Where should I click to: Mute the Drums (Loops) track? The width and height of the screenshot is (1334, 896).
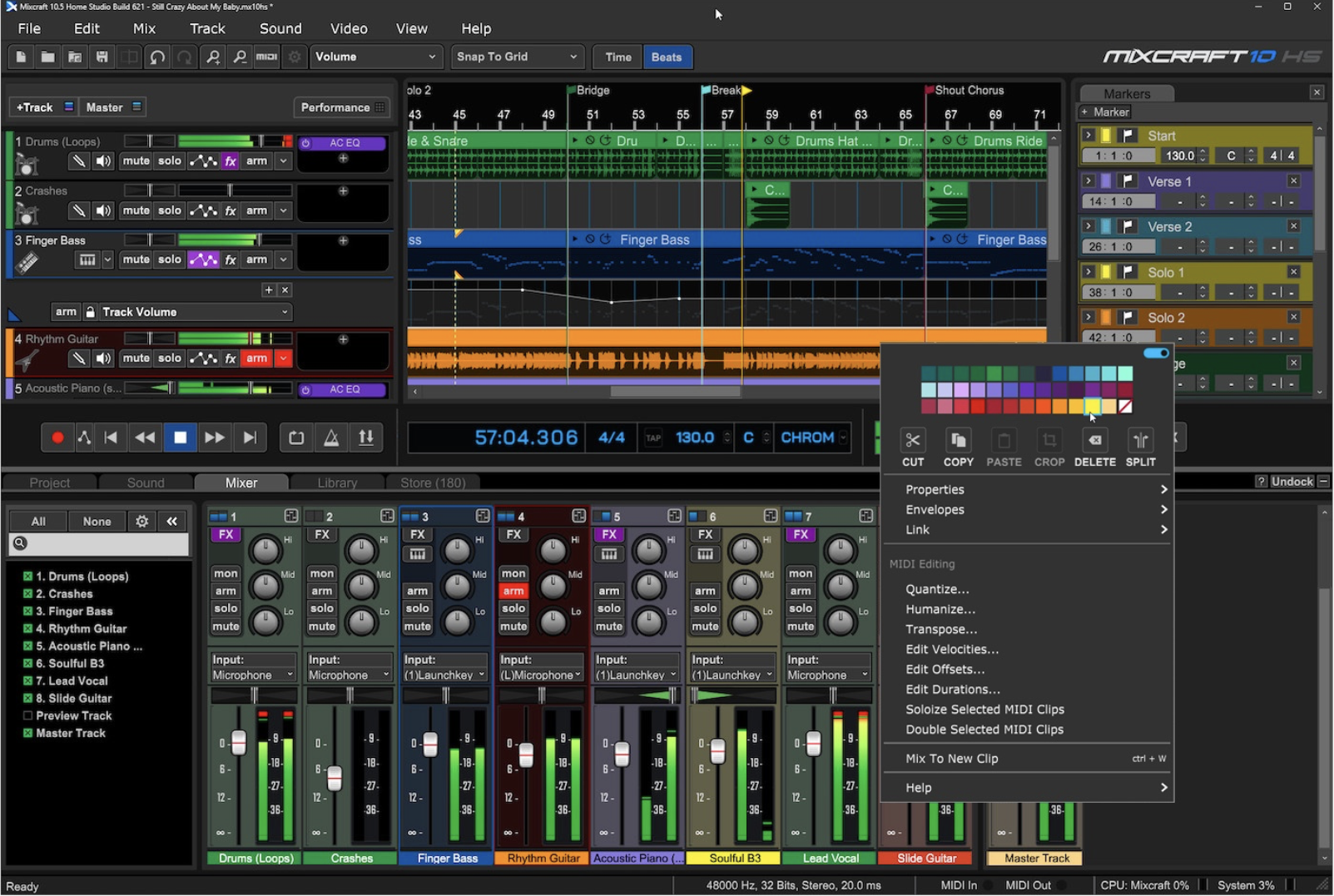point(136,161)
